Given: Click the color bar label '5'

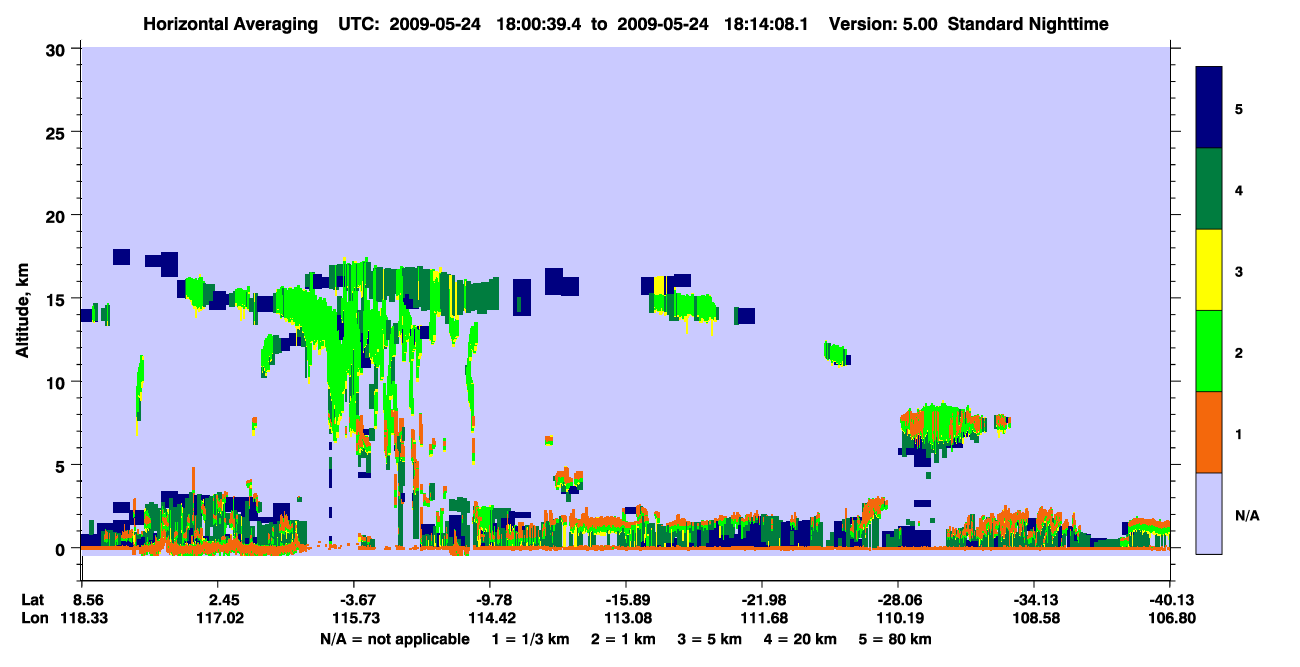Looking at the screenshot, I should pos(1239,109).
